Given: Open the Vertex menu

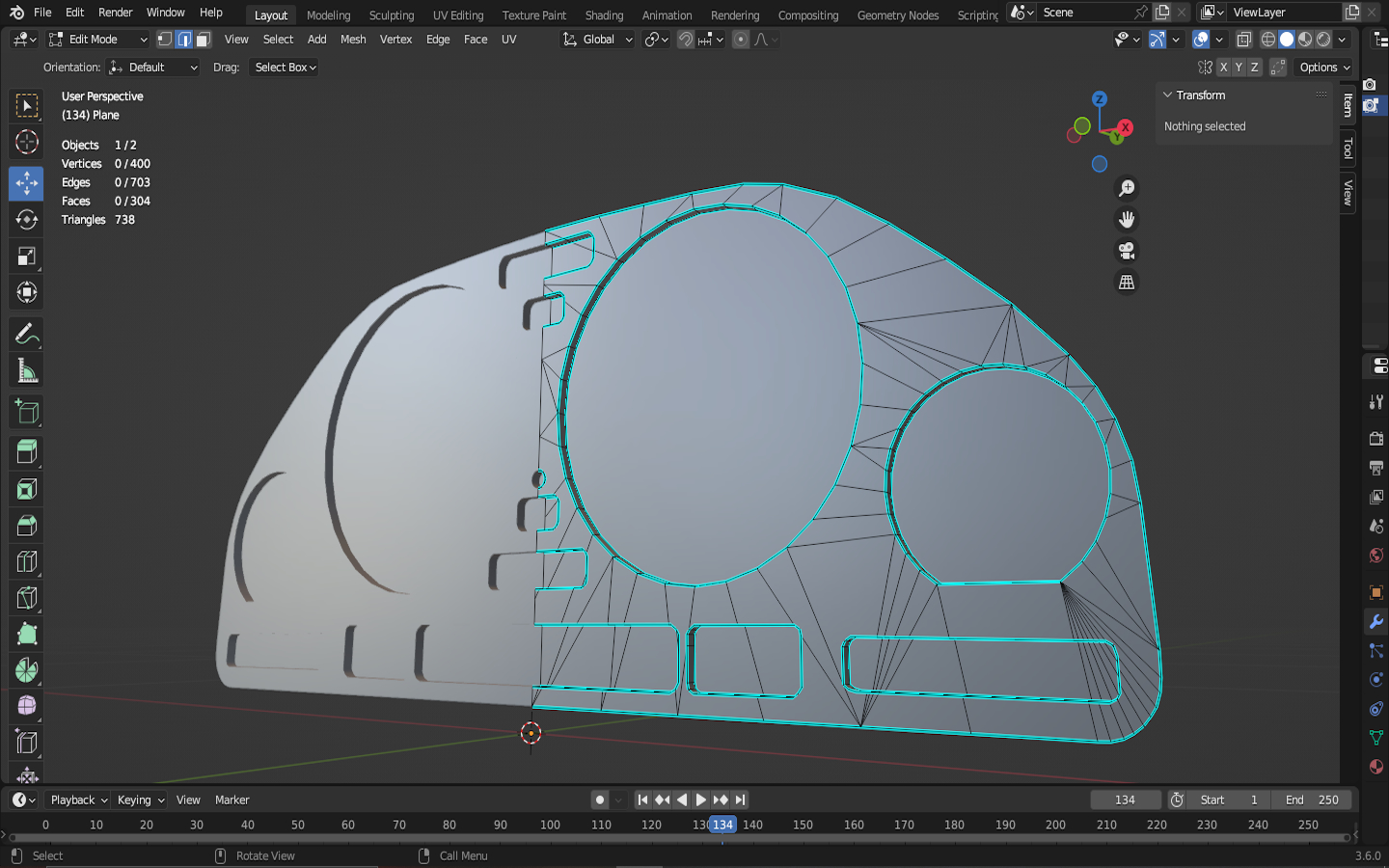Looking at the screenshot, I should point(395,40).
